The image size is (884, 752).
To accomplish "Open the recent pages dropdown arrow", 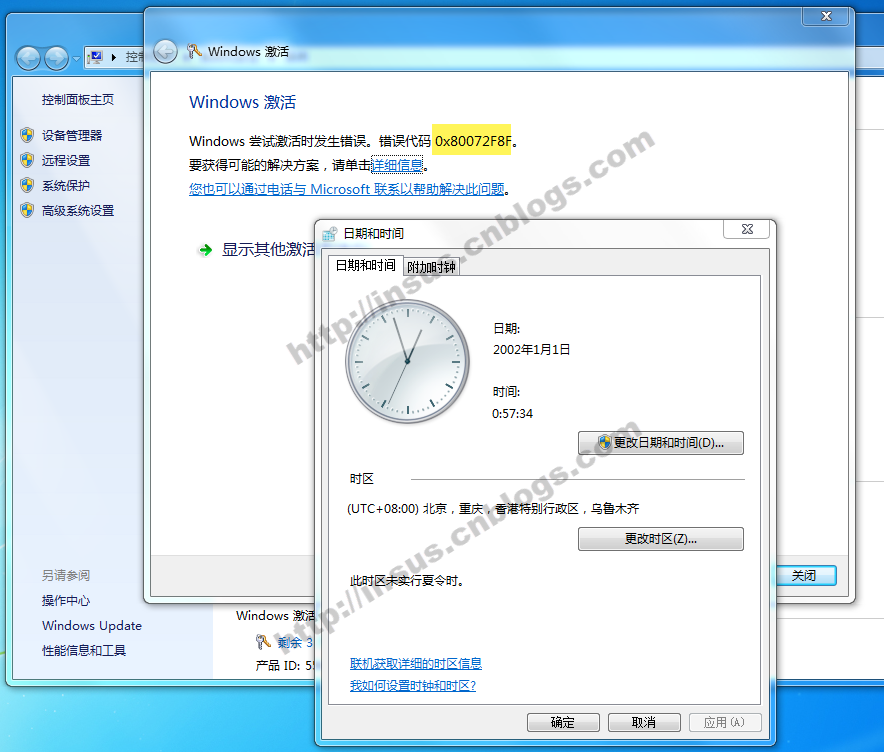I will pyautogui.click(x=77, y=59).
